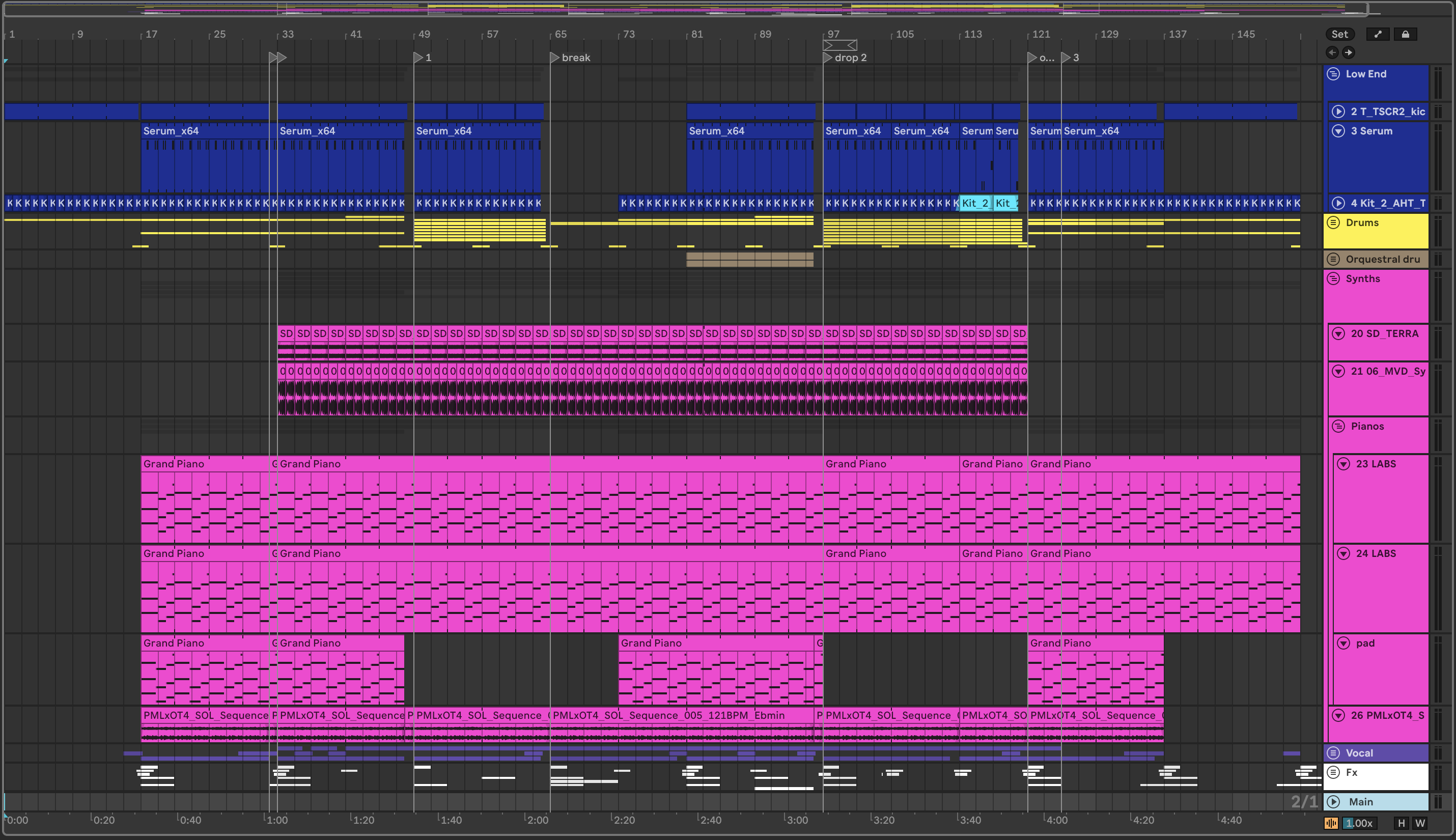1456x840 pixels.
Task: Click the 1.00x zoom value field
Action: point(1359,823)
